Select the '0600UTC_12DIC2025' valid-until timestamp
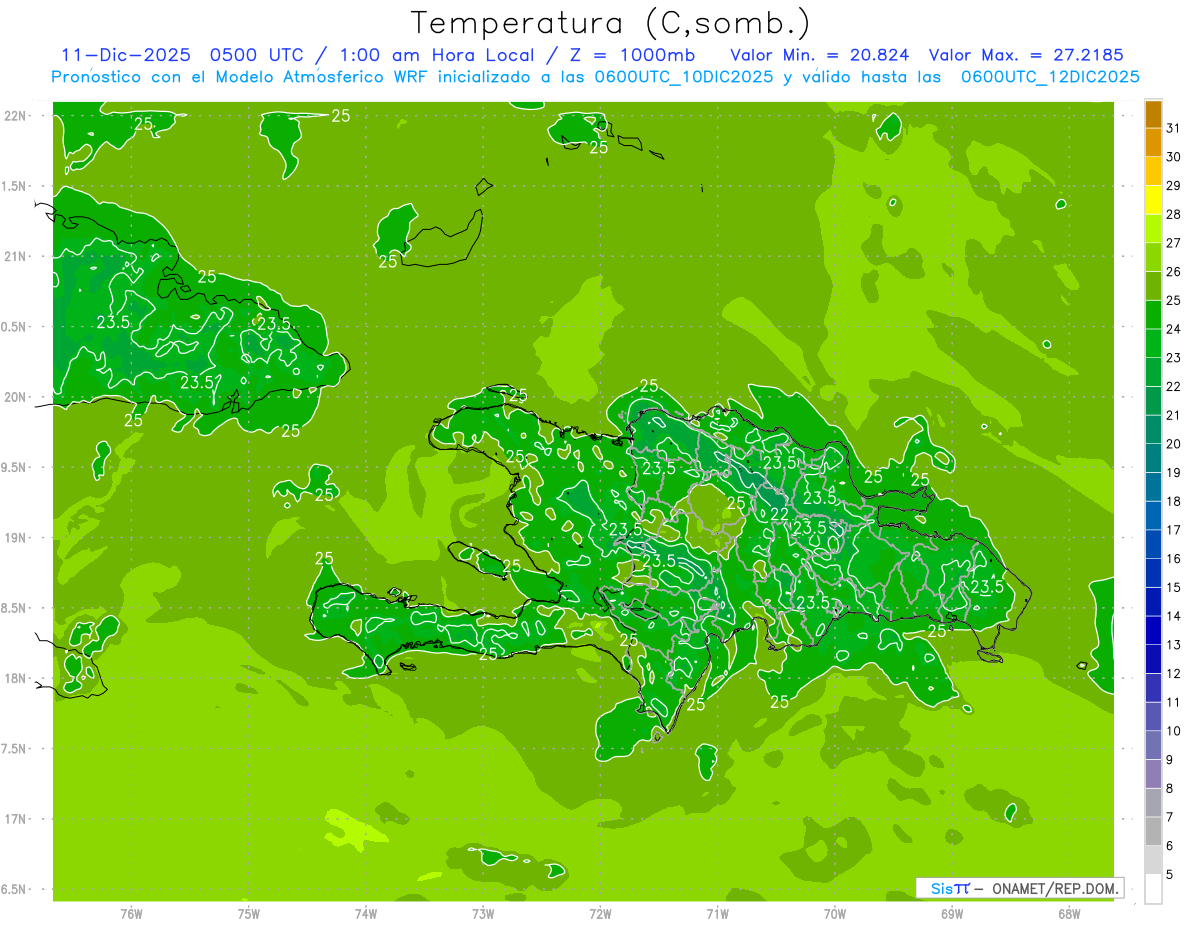This screenshot has width=1200, height=927. coord(1050,77)
